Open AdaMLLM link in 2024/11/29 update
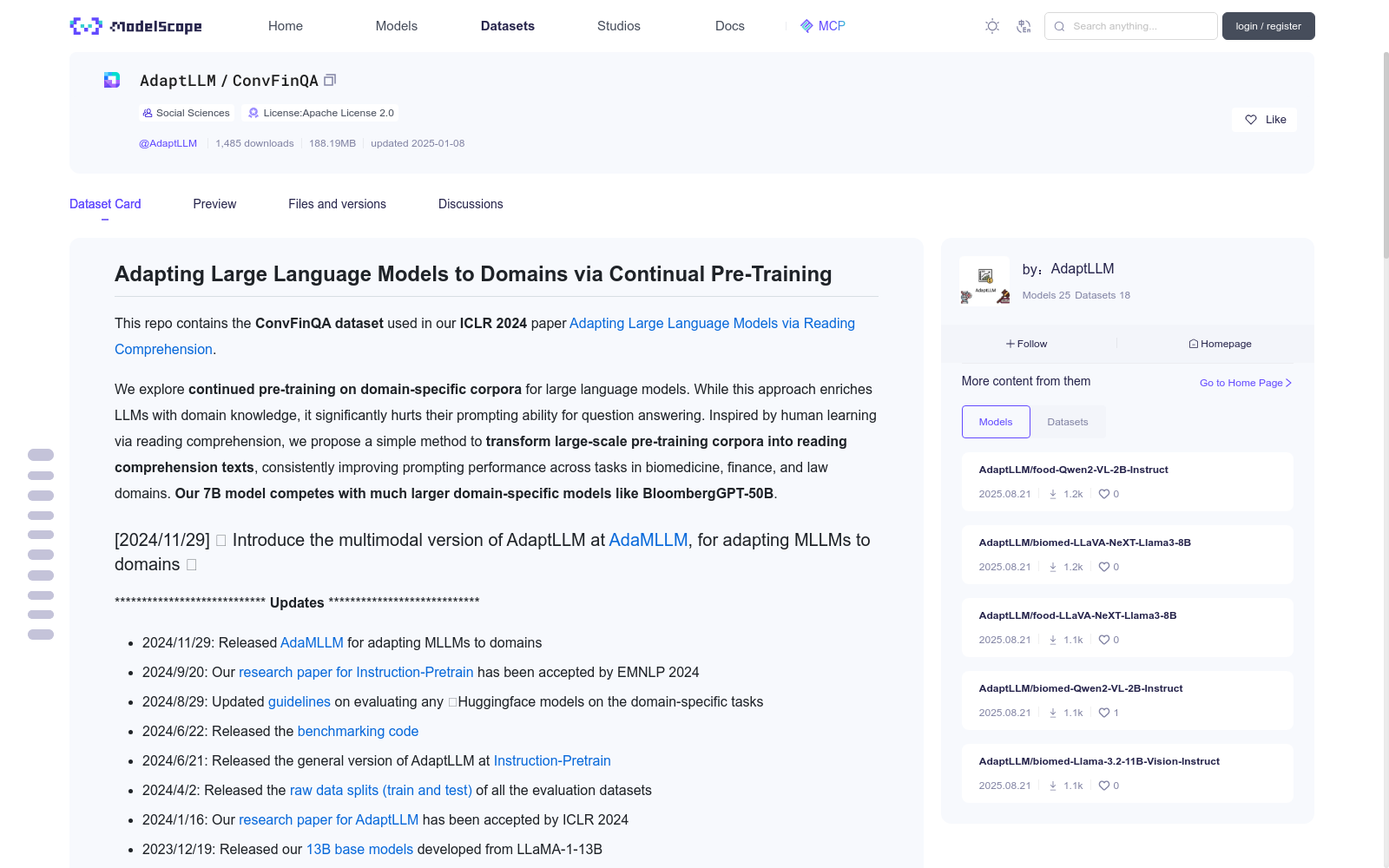Viewport: 1389px width, 868px height. [312, 642]
